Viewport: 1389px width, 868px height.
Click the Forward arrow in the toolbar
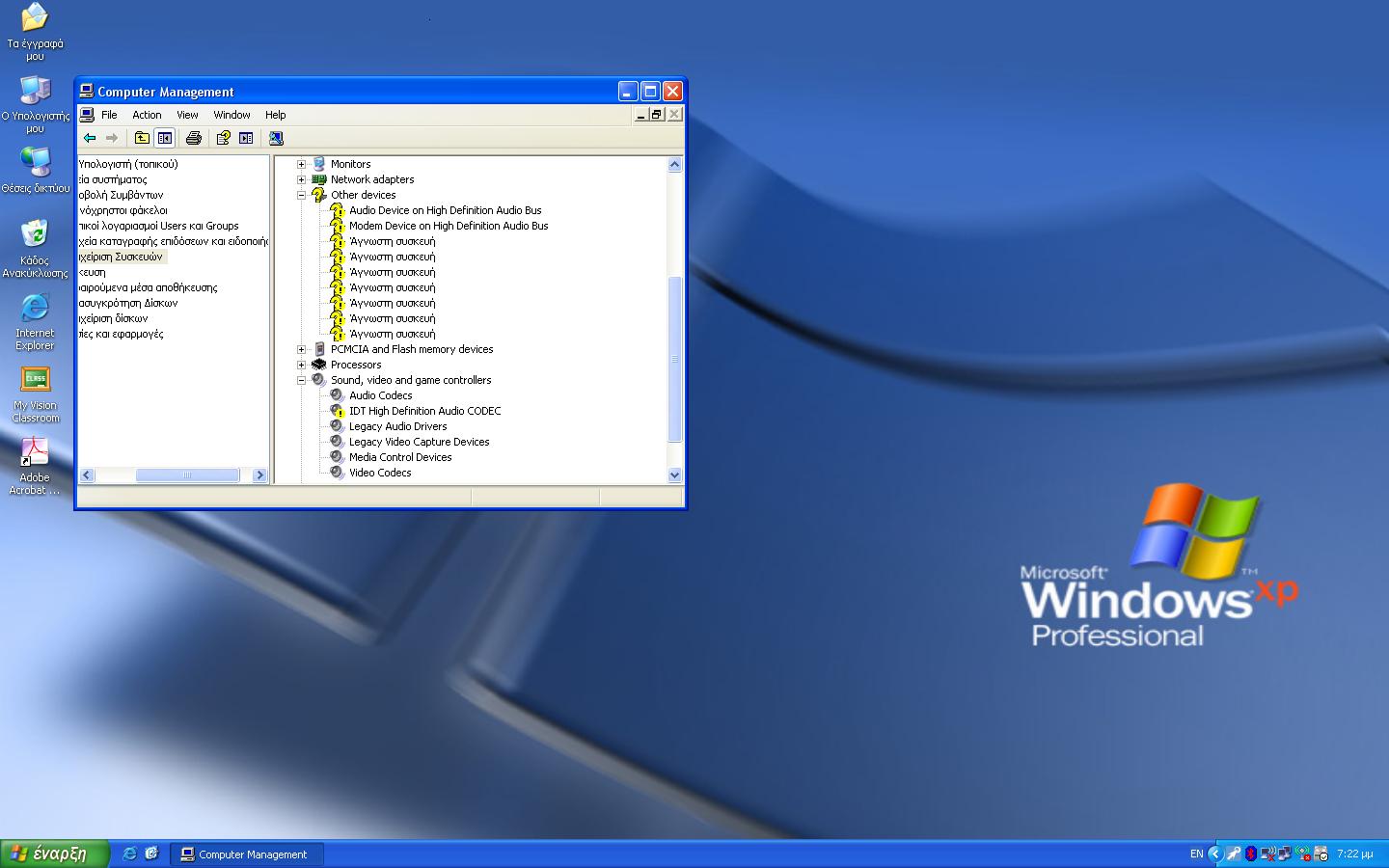pyautogui.click(x=112, y=138)
